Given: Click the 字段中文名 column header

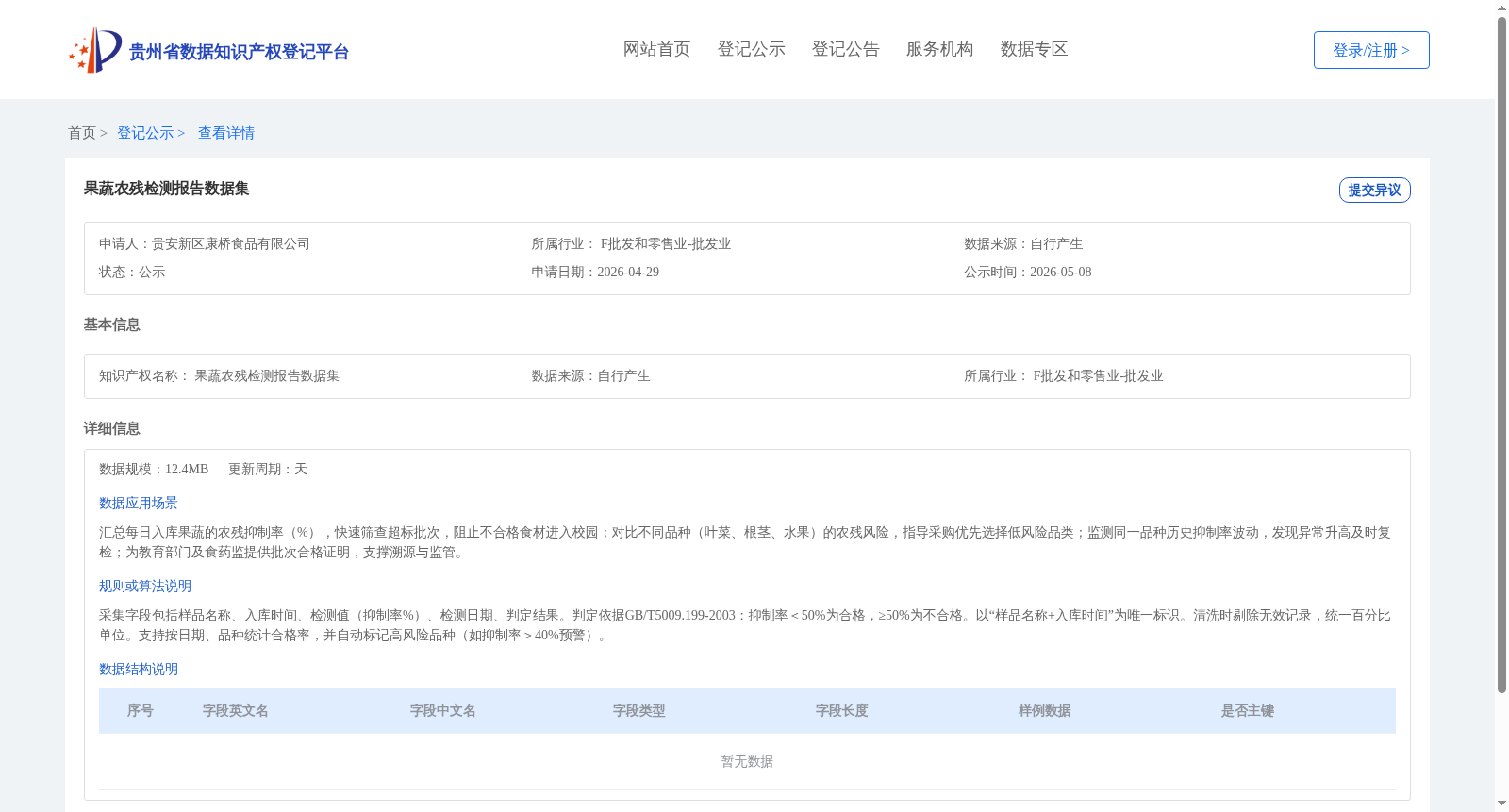Looking at the screenshot, I should [443, 710].
